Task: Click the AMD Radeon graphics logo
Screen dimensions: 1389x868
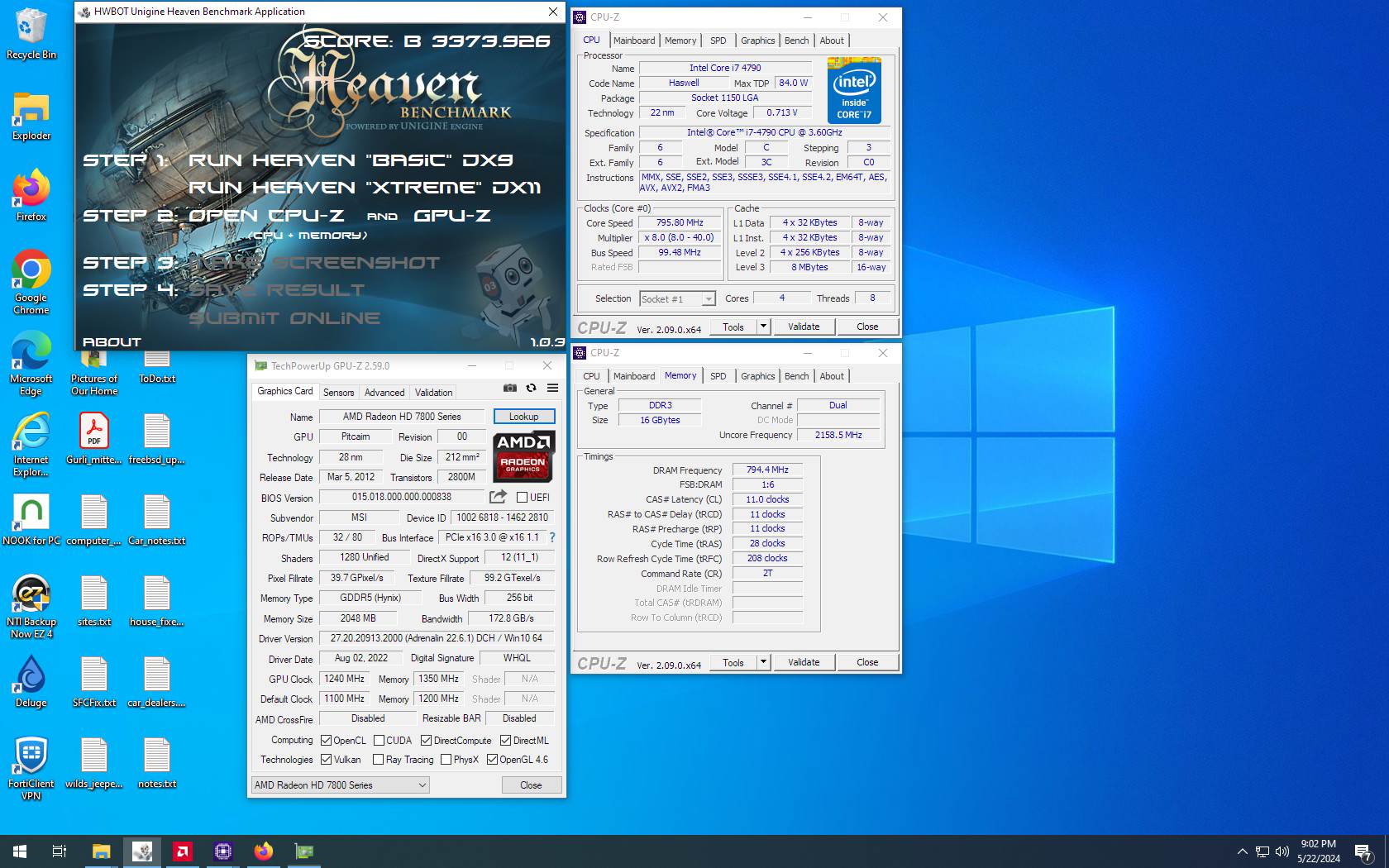Action: pos(523,455)
